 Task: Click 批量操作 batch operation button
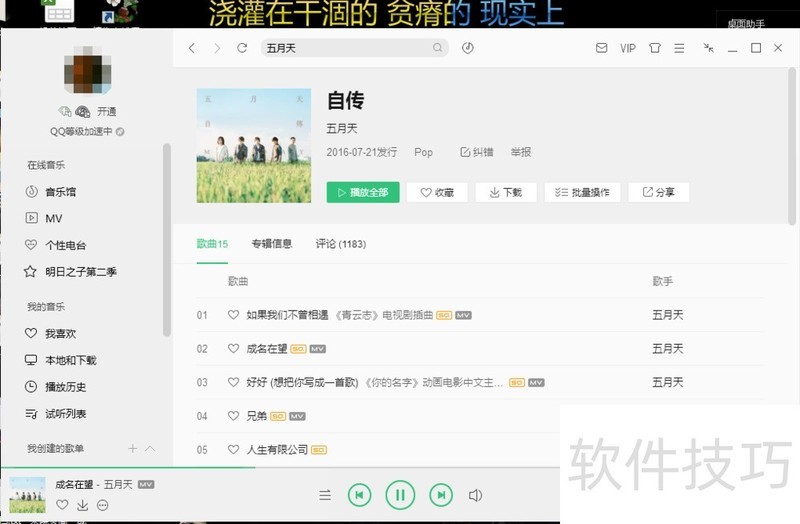582,192
